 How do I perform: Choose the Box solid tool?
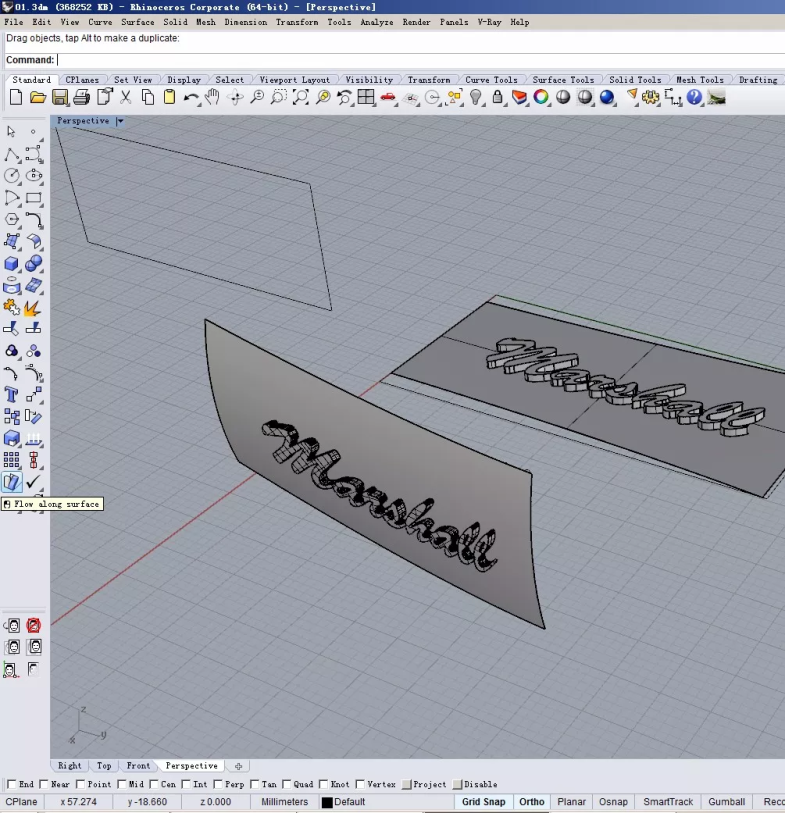[12, 264]
